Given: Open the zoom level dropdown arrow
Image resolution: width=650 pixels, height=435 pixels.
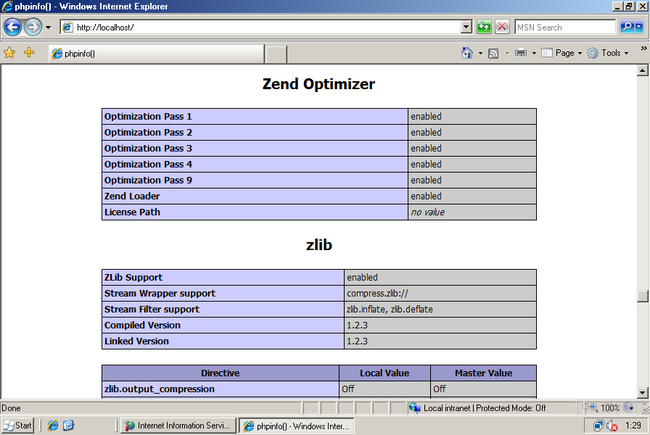Looking at the screenshot, I should (x=629, y=408).
